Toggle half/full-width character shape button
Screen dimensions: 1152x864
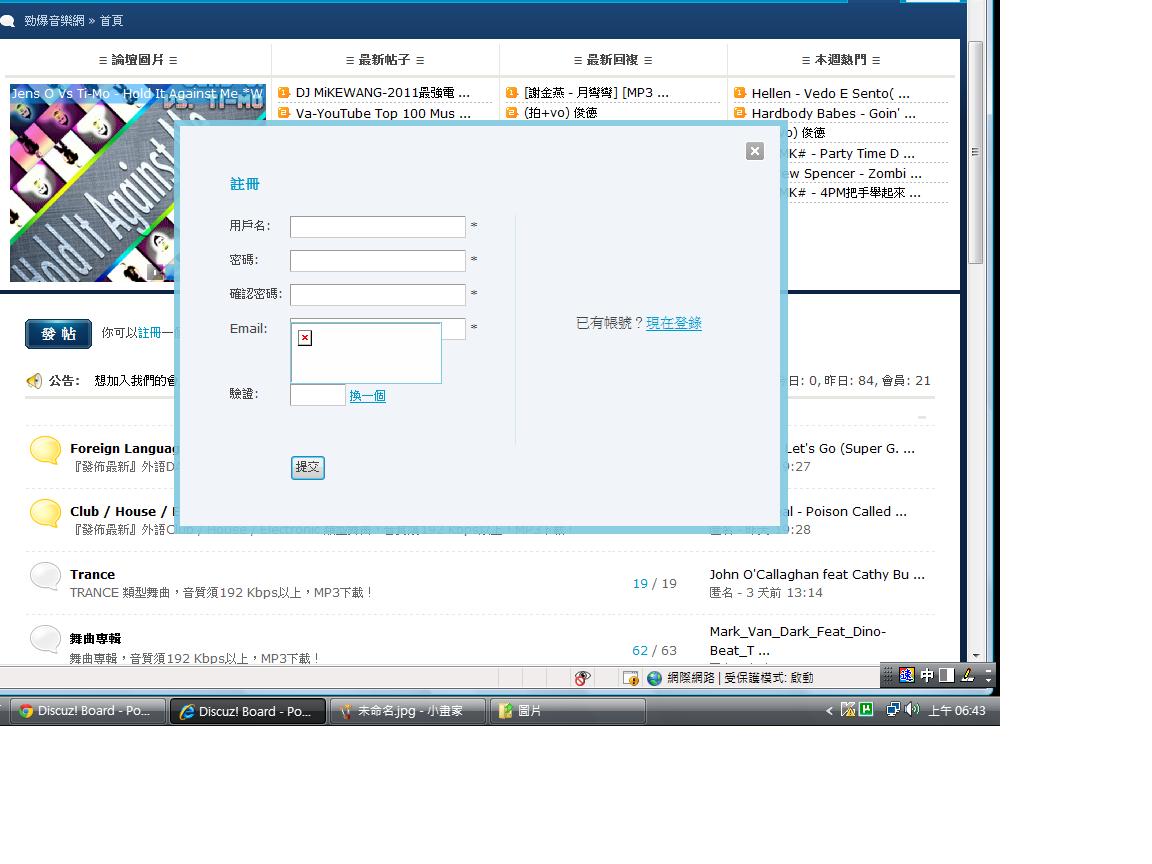tap(946, 675)
